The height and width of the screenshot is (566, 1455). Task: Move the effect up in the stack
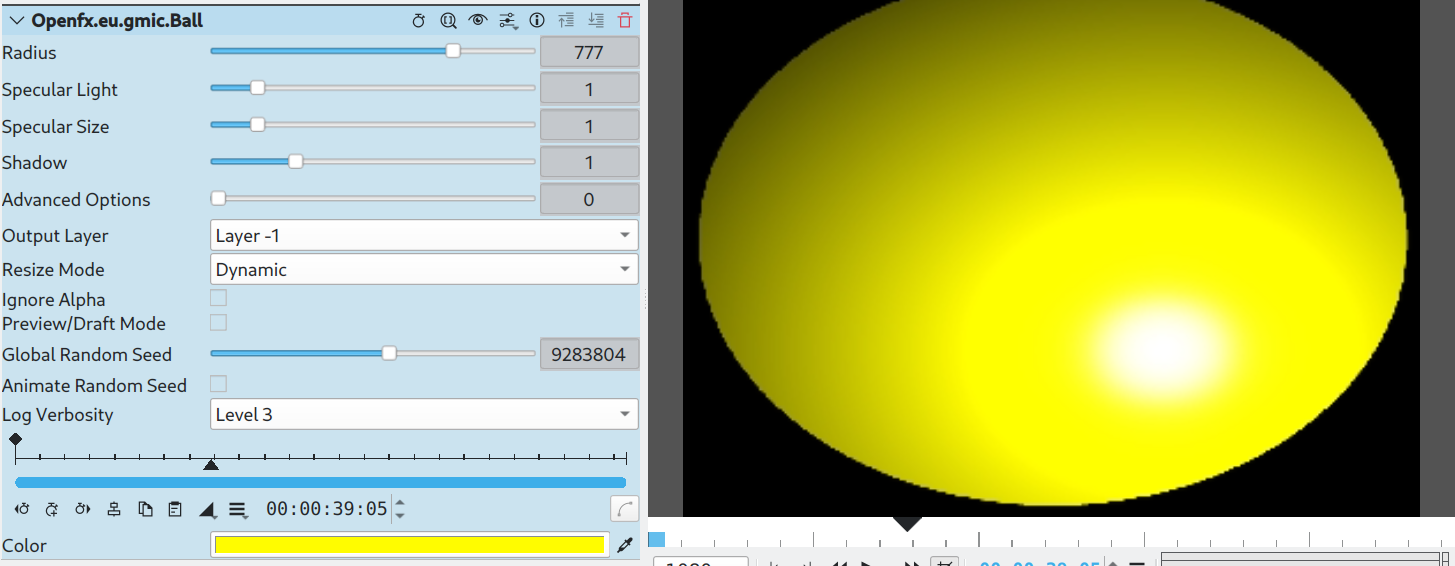[x=567, y=20]
